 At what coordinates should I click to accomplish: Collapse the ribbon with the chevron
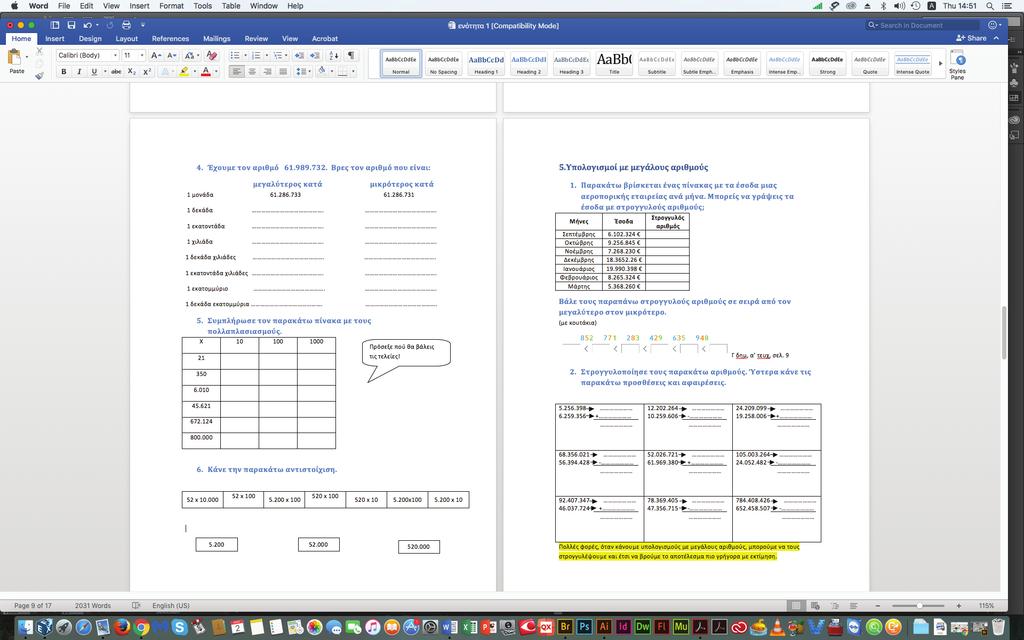(996, 39)
